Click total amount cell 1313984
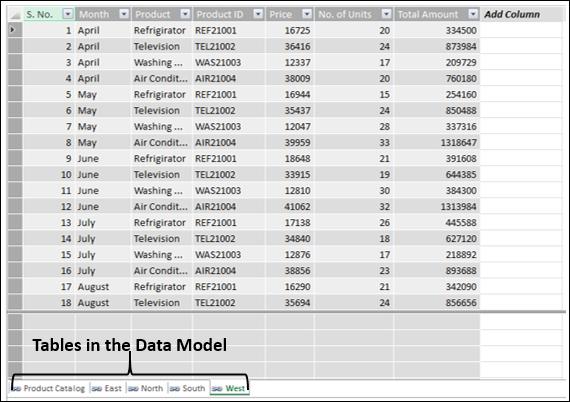 [437, 206]
